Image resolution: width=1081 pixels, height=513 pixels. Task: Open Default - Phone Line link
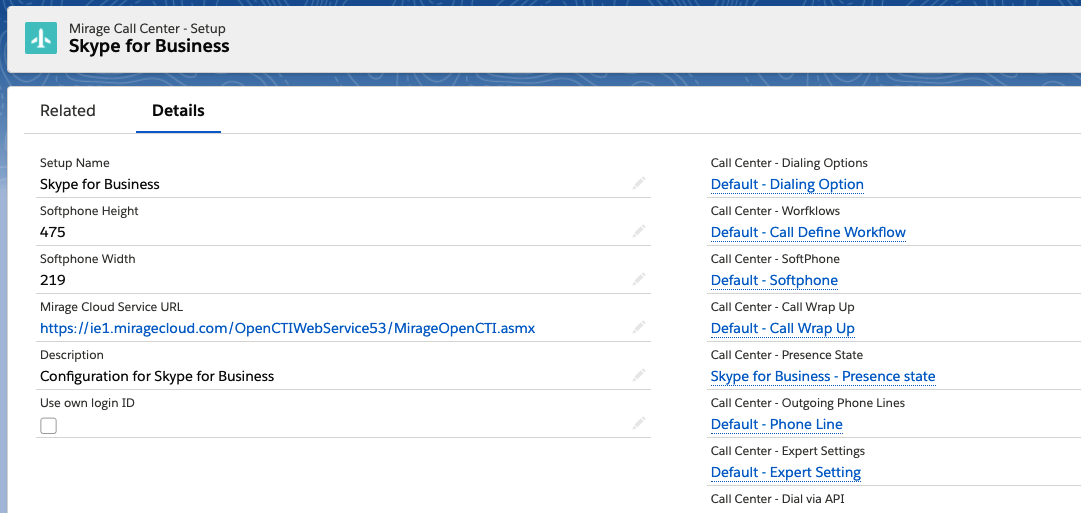click(x=776, y=424)
